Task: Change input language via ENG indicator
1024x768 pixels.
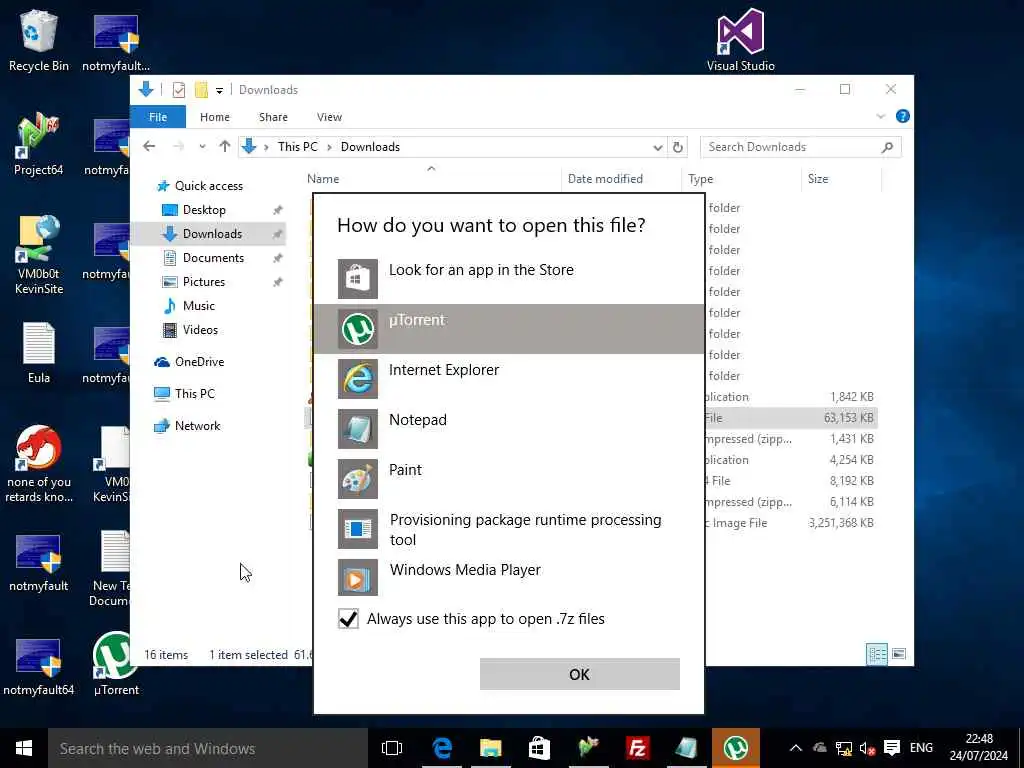Action: point(921,748)
